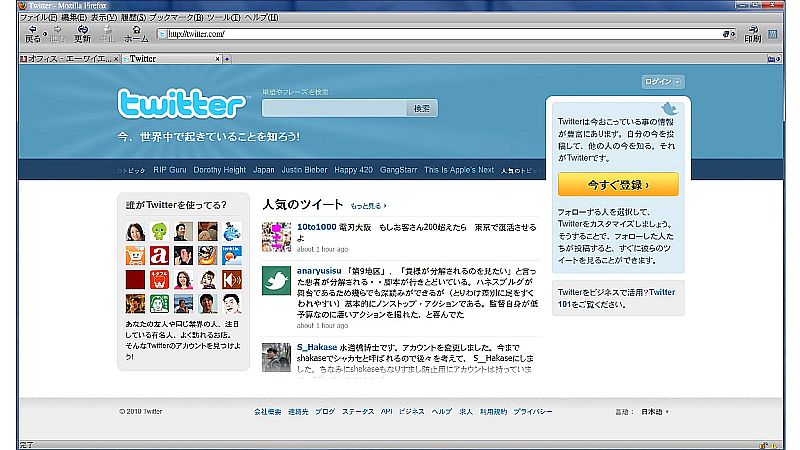Click the Reload (更新) toolbar icon
Image resolution: width=800 pixels, height=450 pixels.
(x=83, y=33)
